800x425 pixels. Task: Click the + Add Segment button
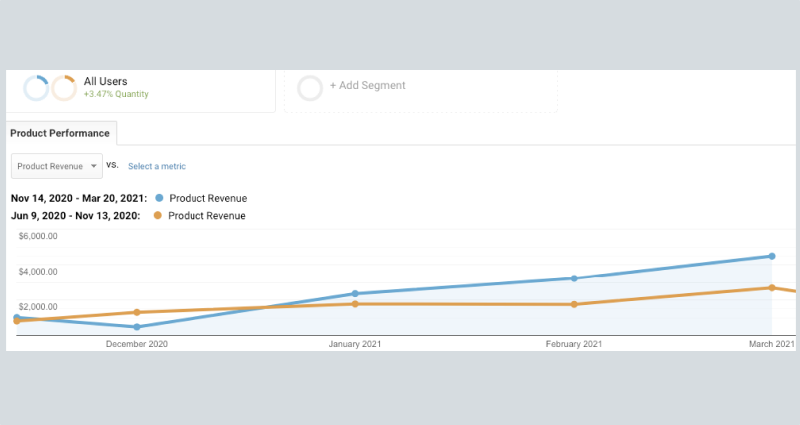(x=368, y=86)
